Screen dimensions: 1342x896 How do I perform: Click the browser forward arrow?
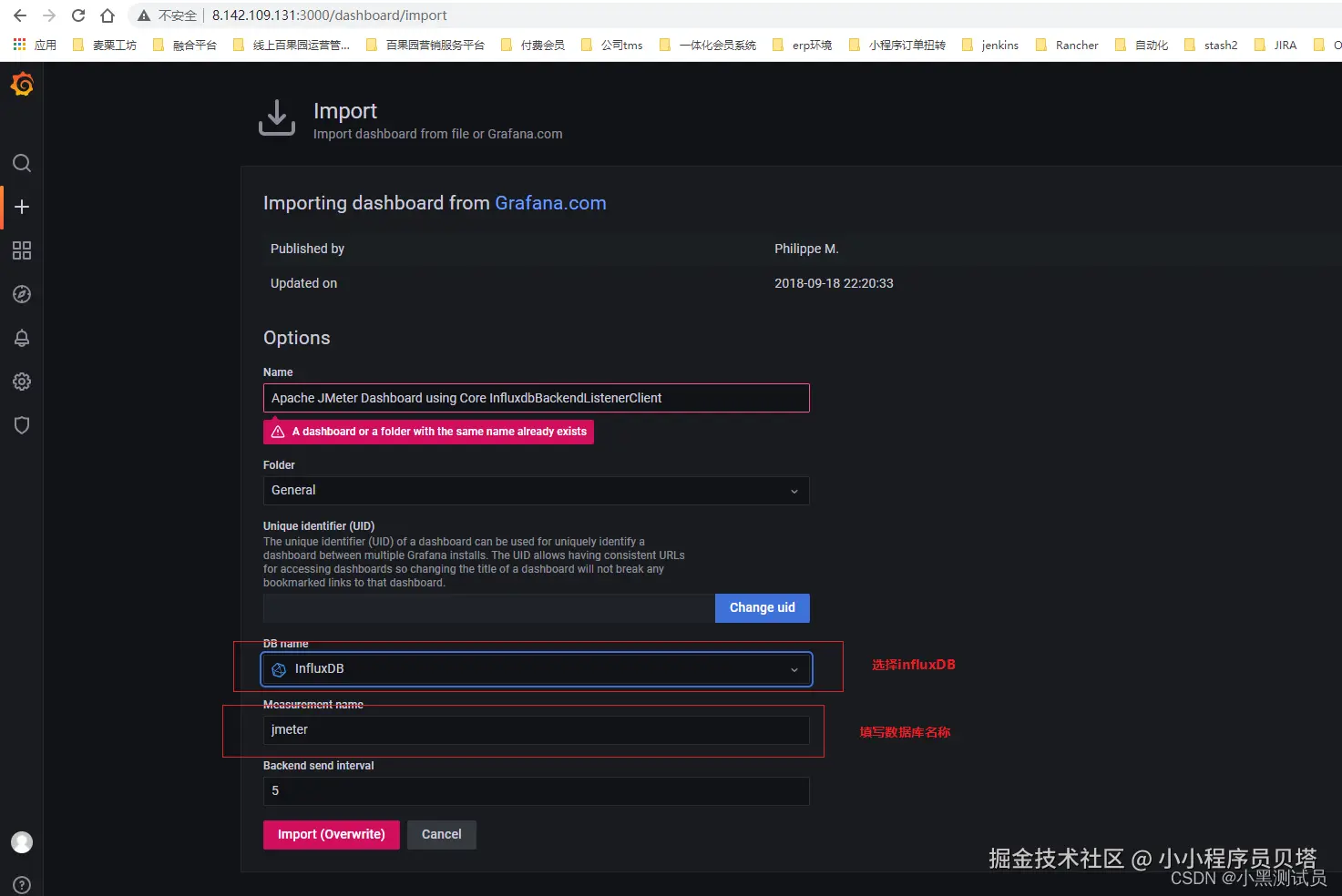(49, 15)
